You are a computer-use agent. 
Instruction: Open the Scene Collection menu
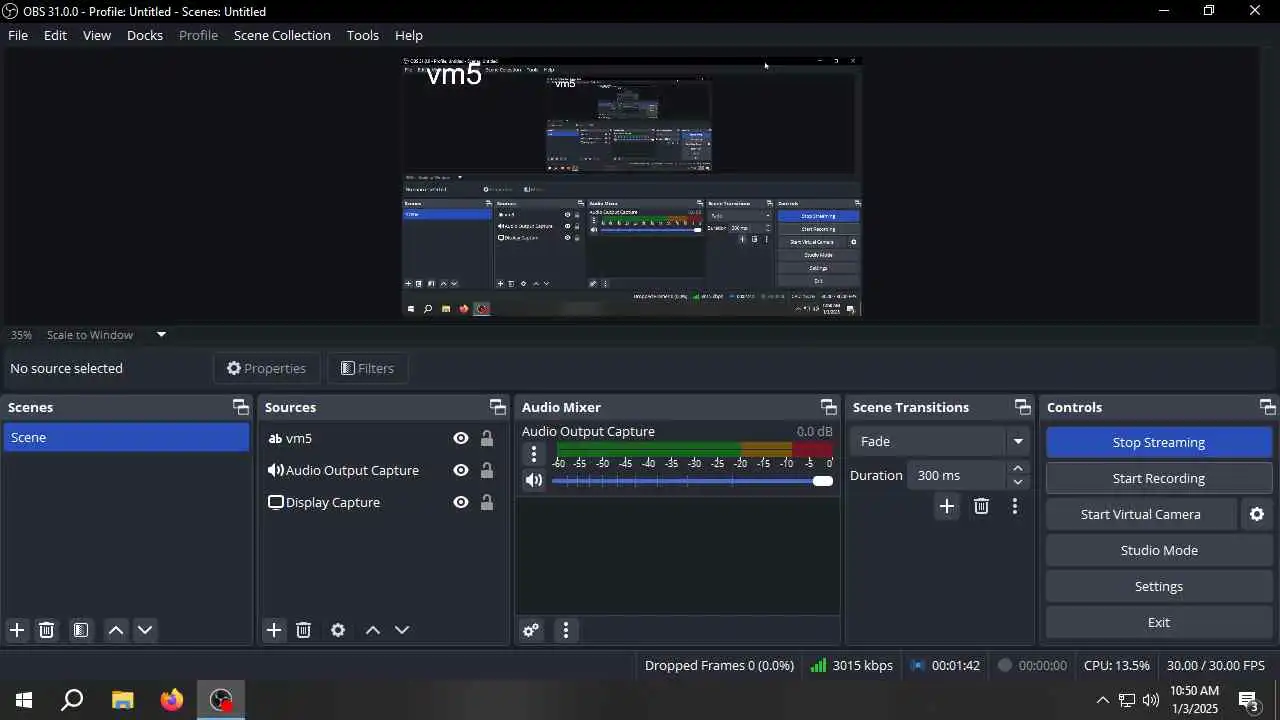(x=282, y=35)
